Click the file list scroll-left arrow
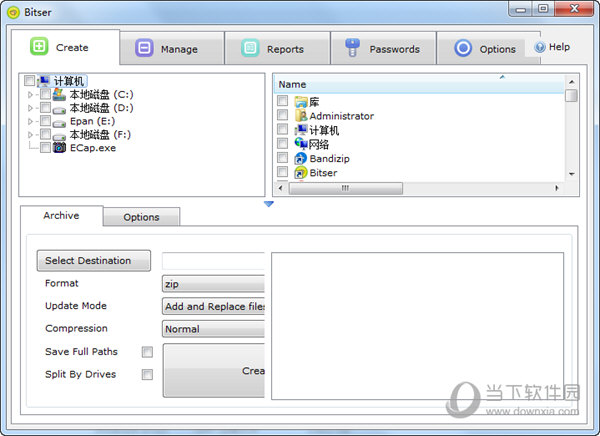Screen dimensions: 600x436 (x=281, y=188)
